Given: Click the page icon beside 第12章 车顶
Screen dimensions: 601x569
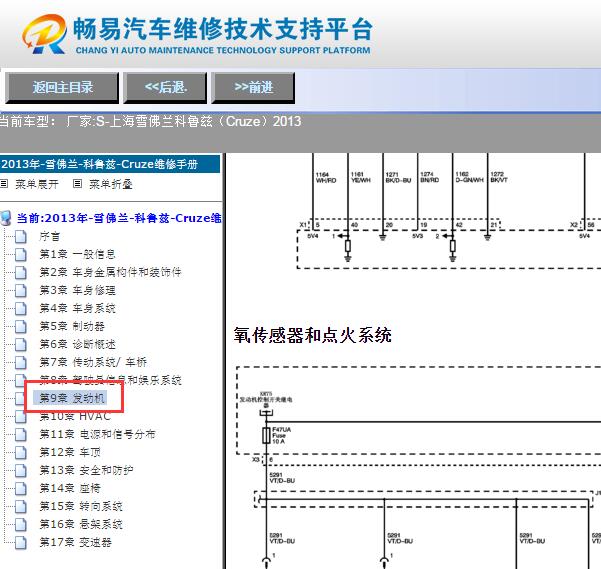Looking at the screenshot, I should (x=21, y=453).
